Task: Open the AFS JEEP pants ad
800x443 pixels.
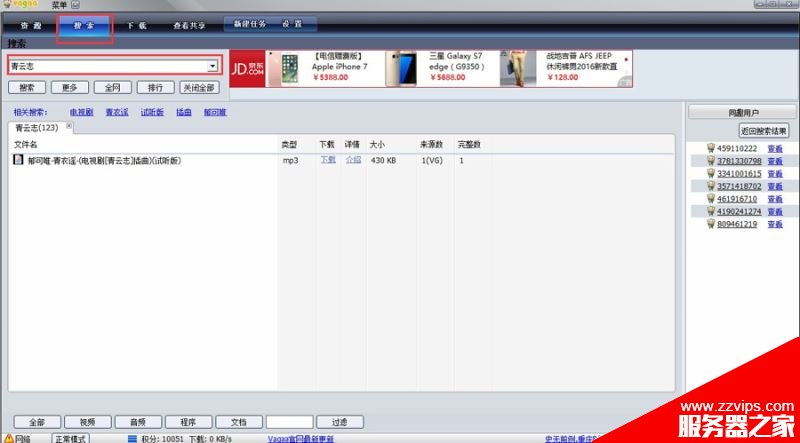Action: tap(518, 68)
